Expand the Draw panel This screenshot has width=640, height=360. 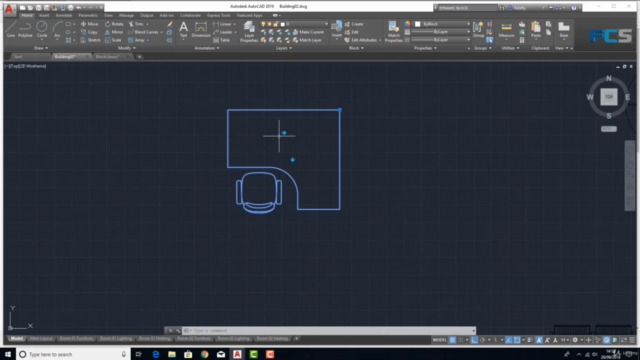click(41, 48)
